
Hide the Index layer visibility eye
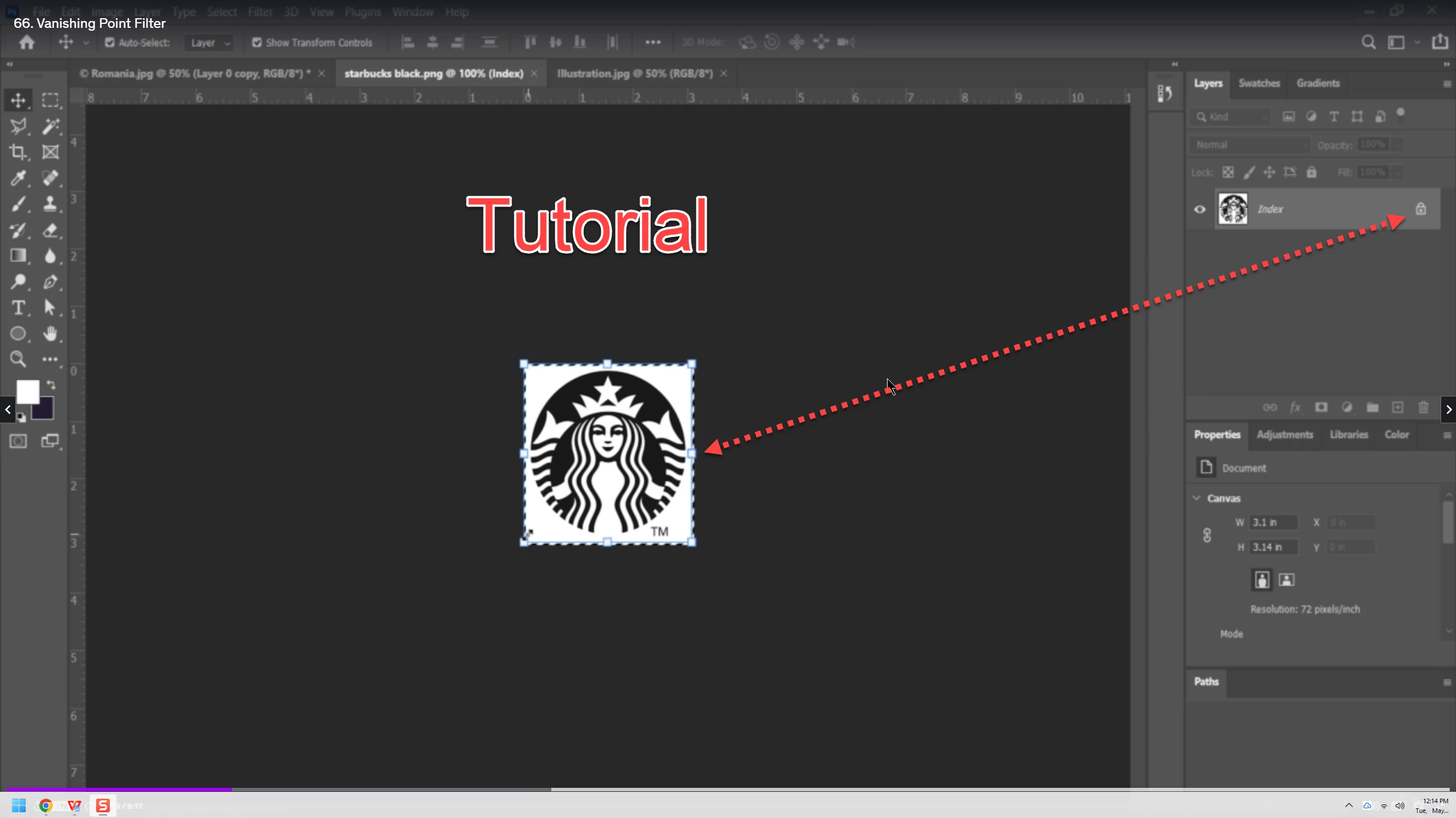pyautogui.click(x=1199, y=209)
